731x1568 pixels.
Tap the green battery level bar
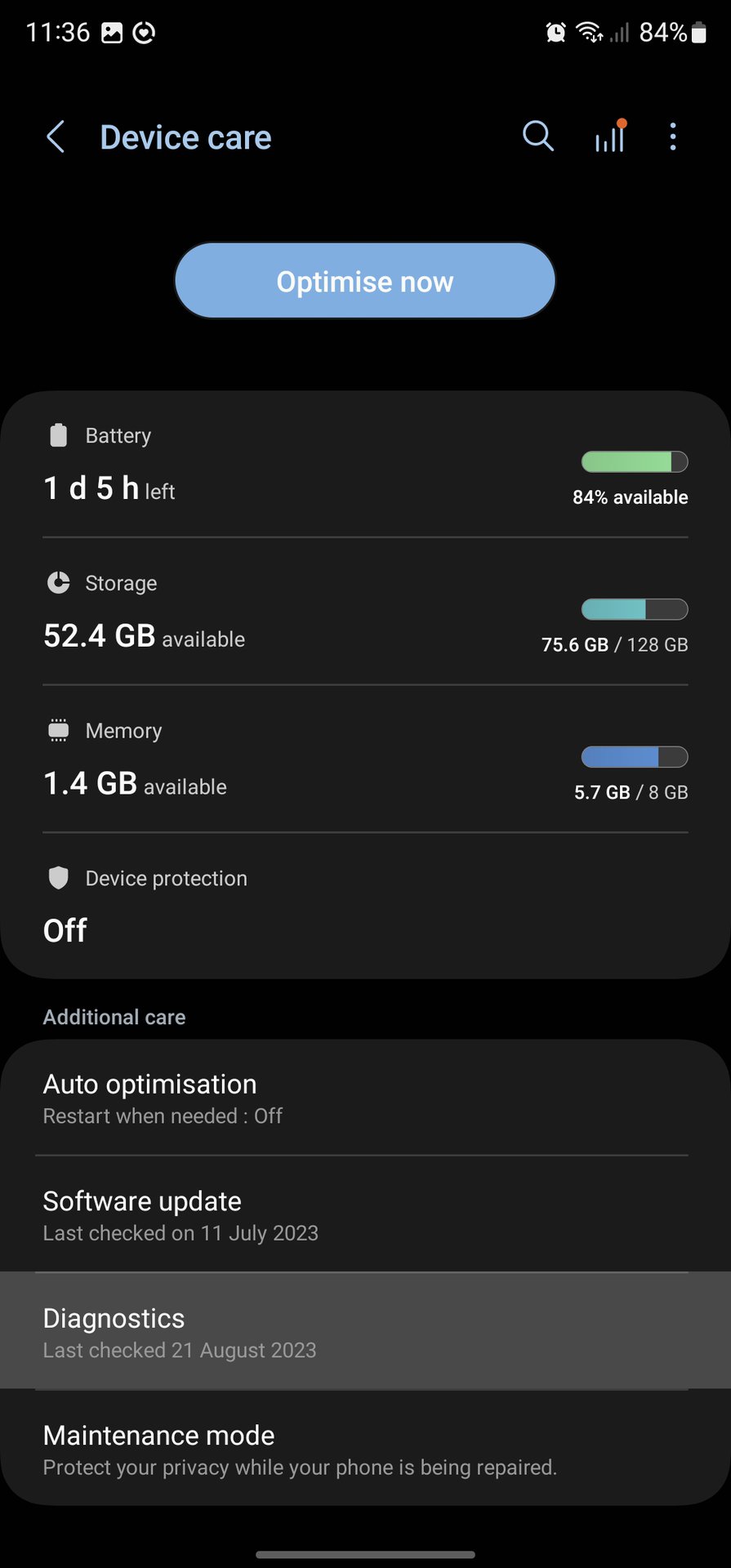point(634,462)
